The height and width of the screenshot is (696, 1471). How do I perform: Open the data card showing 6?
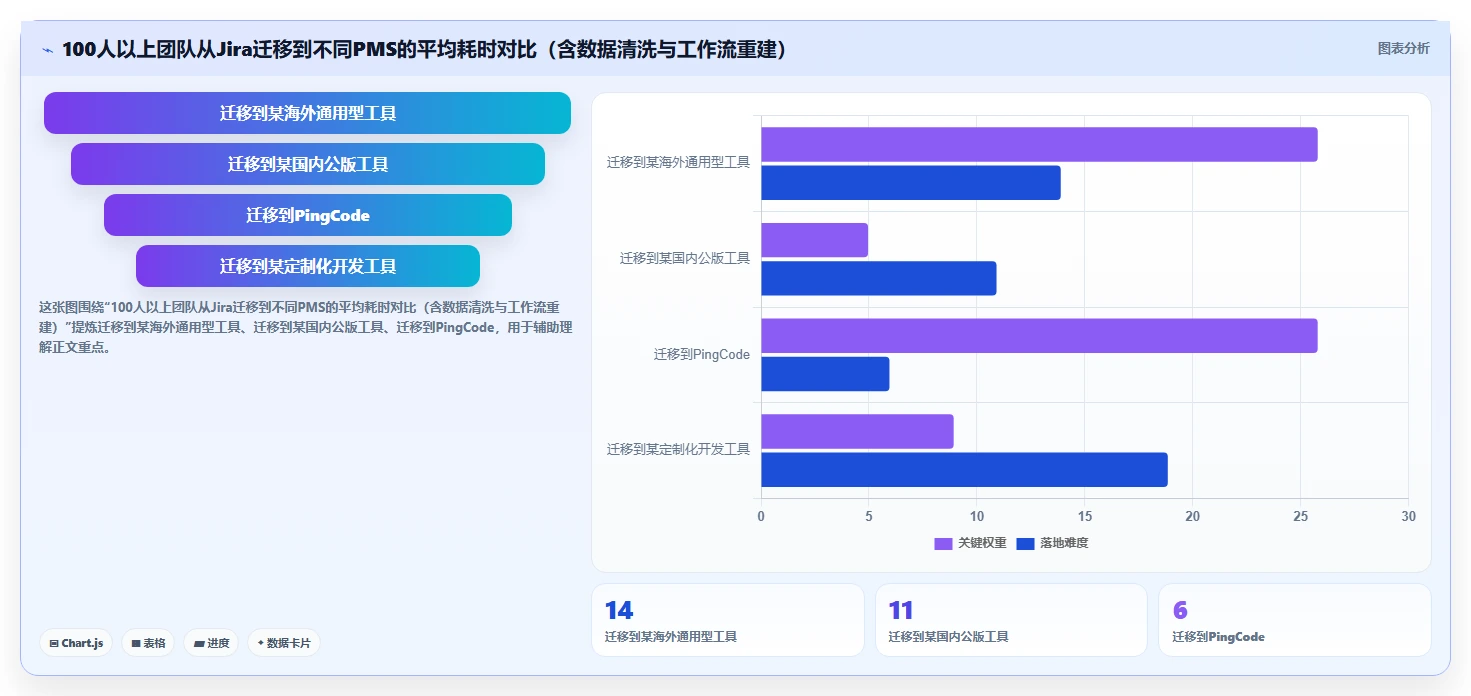click(1294, 620)
